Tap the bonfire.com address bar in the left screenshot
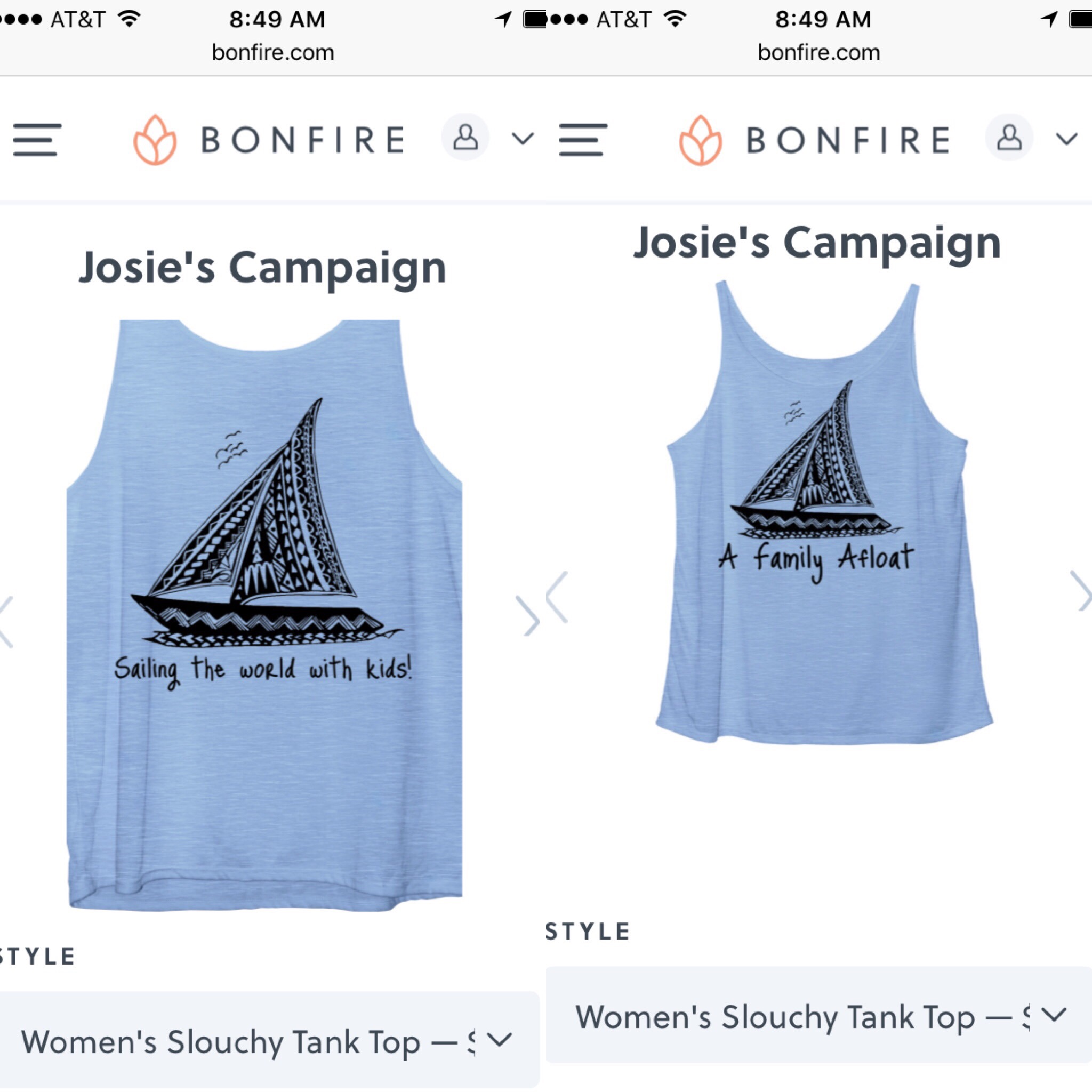The image size is (1092, 1092). click(273, 53)
